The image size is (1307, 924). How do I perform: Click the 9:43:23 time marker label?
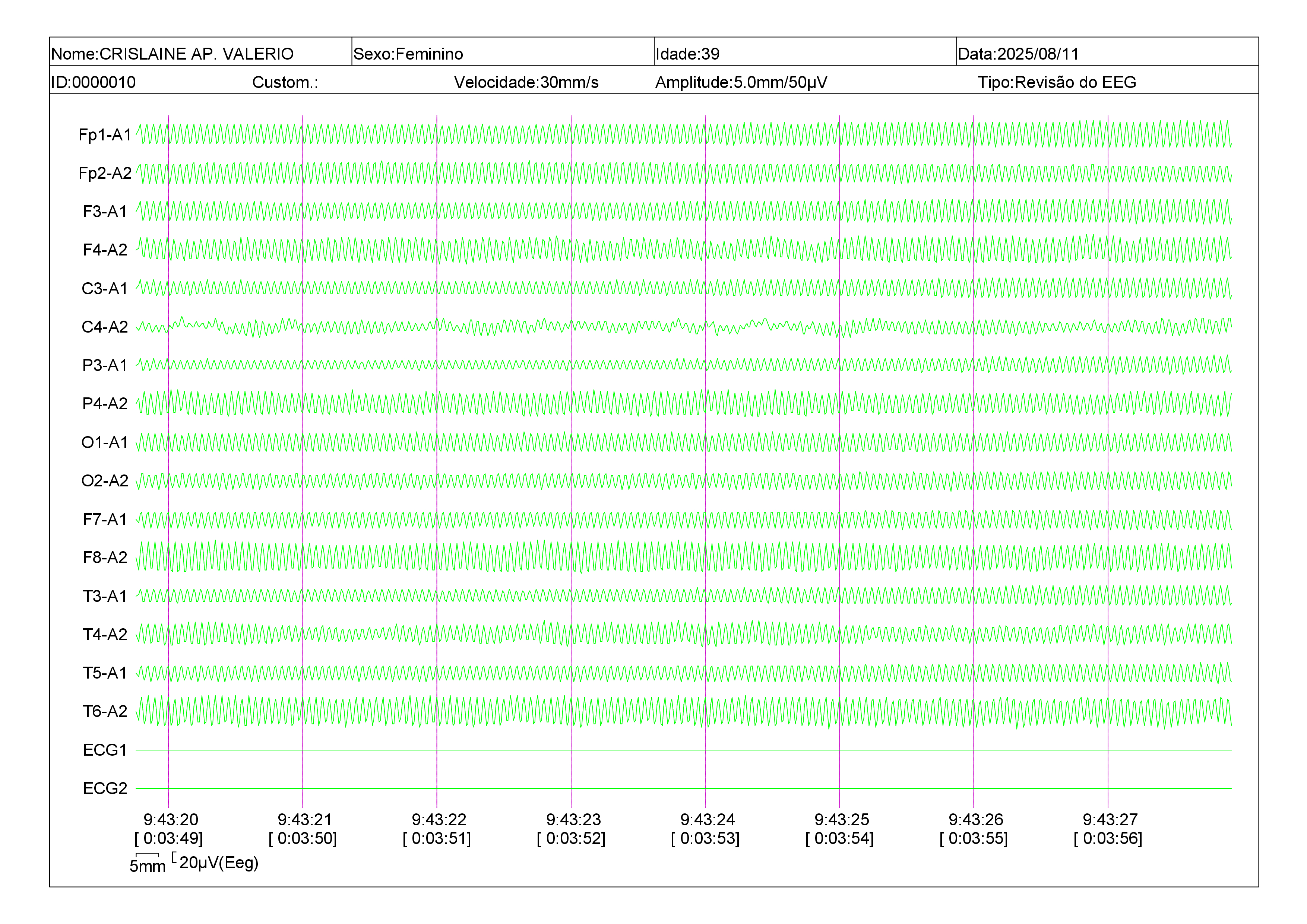coord(573,820)
